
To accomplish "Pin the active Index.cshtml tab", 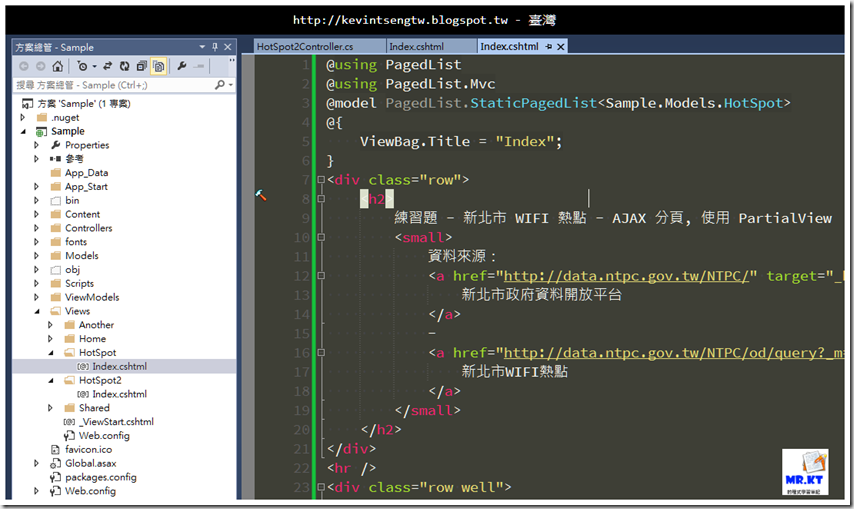I will tap(548, 47).
